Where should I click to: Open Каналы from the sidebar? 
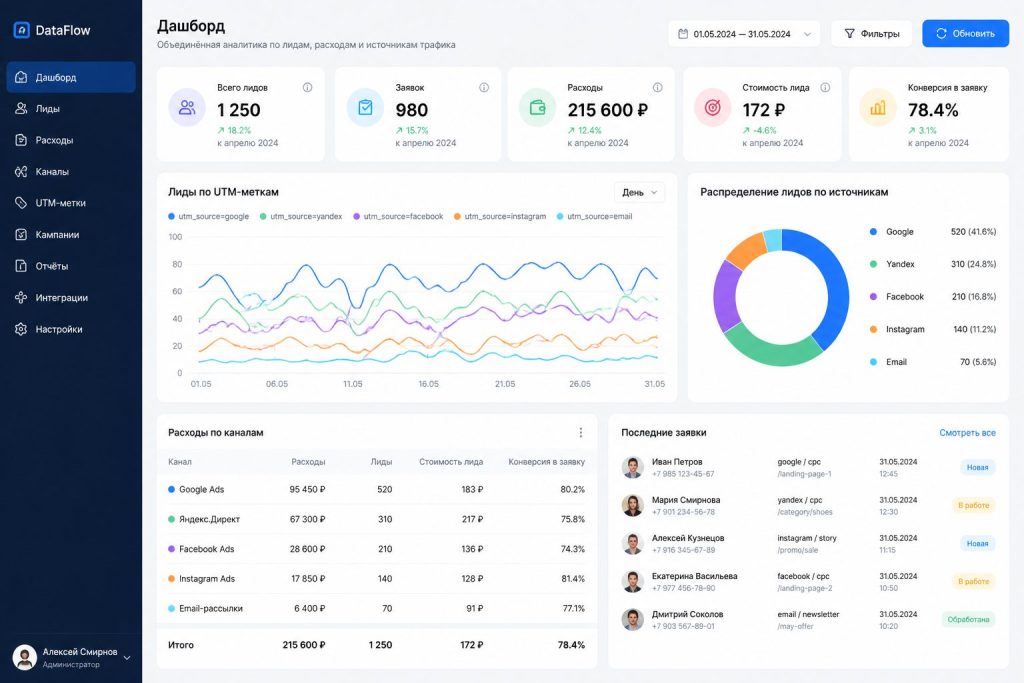pos(71,172)
